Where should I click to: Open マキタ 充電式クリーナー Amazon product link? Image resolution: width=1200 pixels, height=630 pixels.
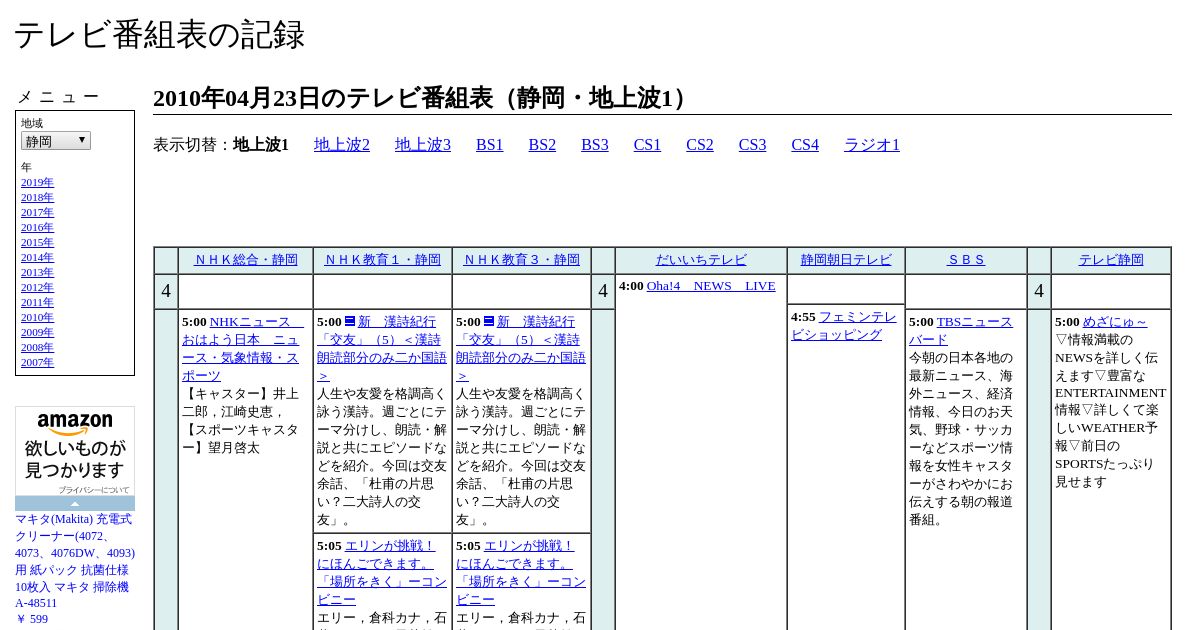(x=75, y=561)
